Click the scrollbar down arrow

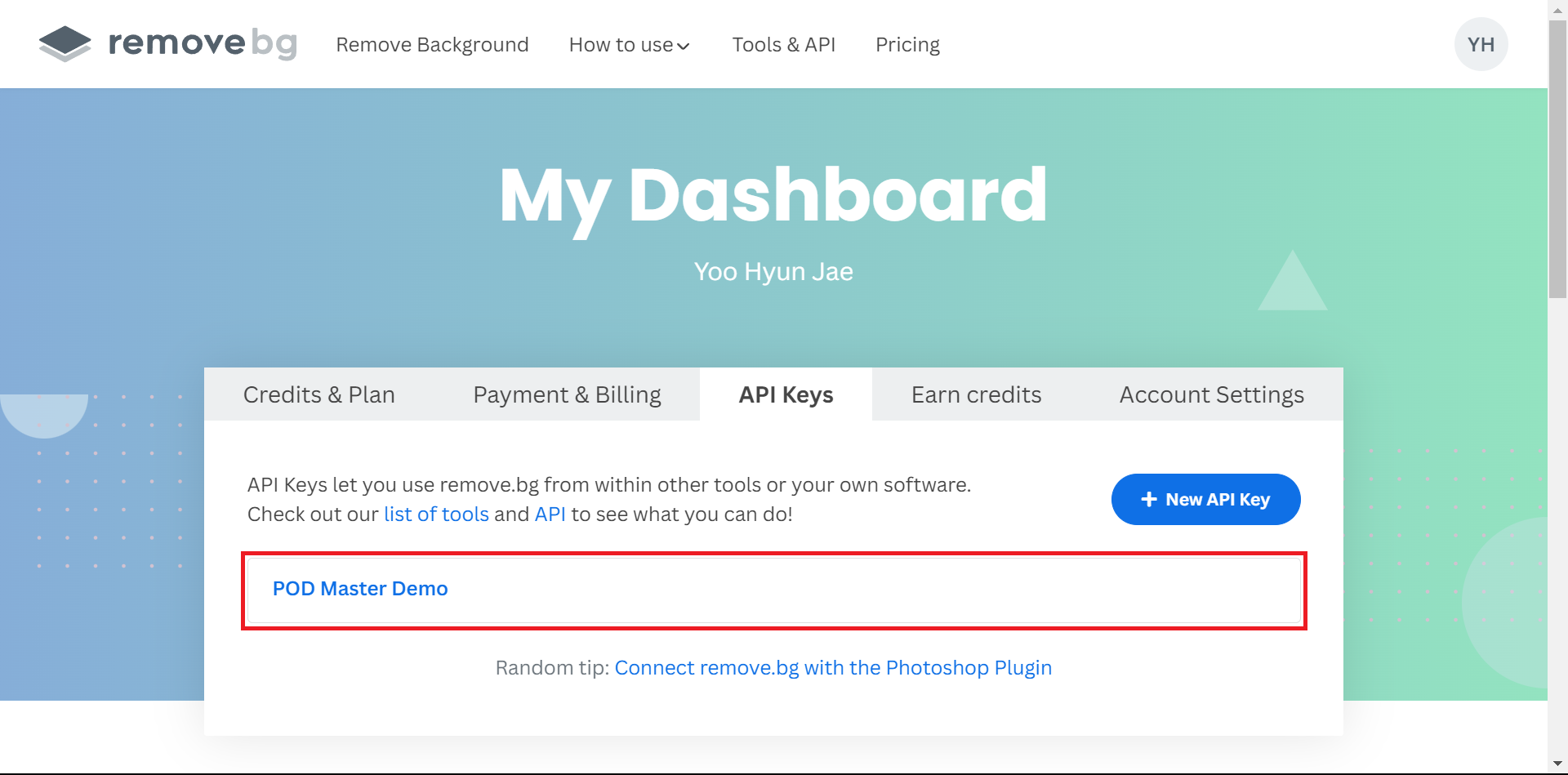click(1557, 764)
